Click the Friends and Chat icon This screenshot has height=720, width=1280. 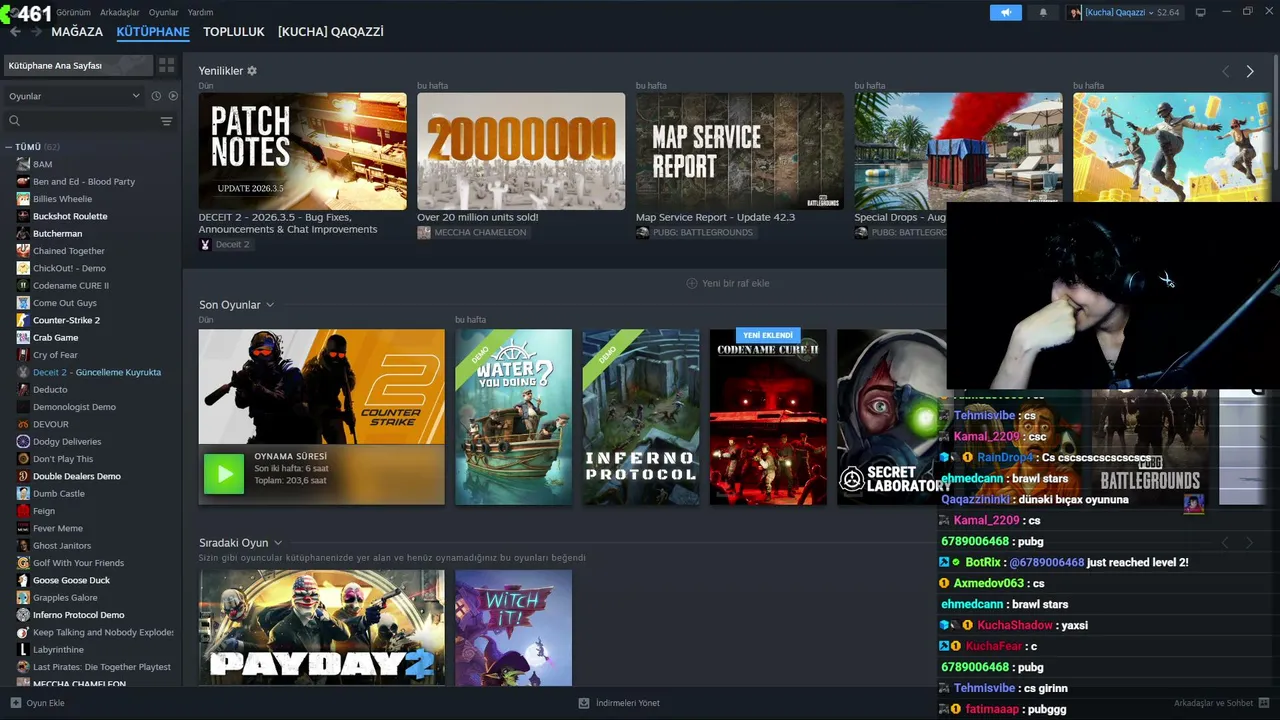pos(1265,703)
